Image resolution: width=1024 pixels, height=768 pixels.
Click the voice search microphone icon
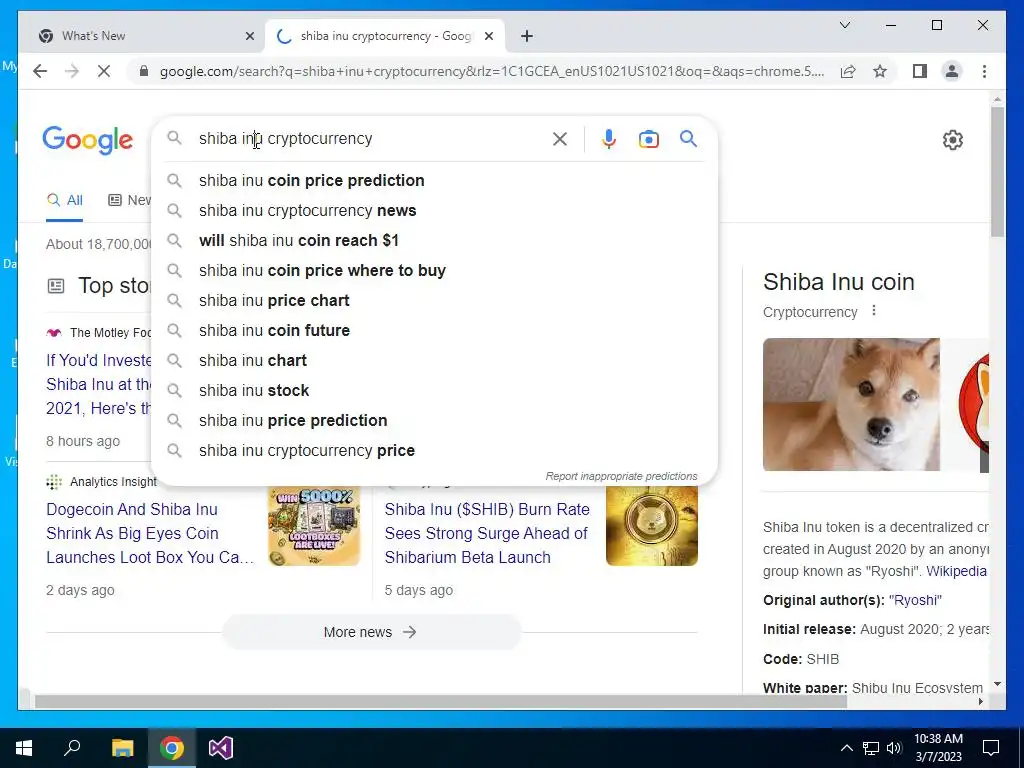pos(609,139)
